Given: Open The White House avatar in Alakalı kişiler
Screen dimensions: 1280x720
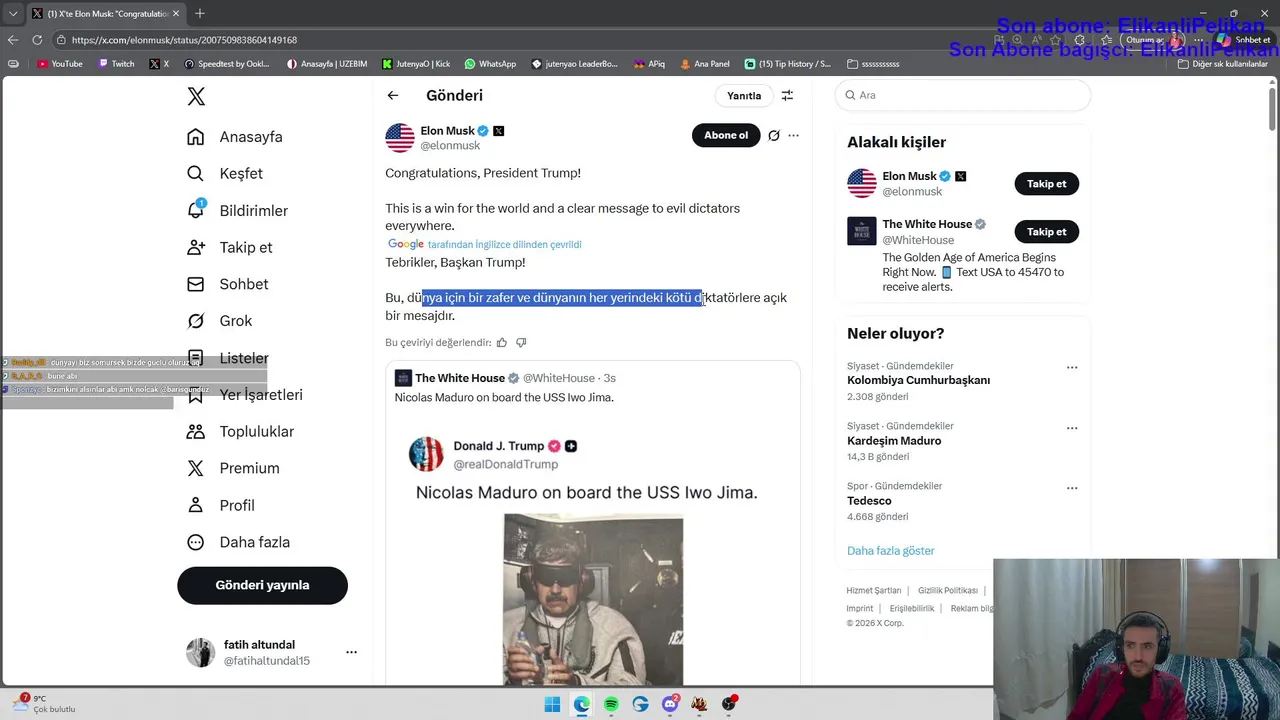Looking at the screenshot, I should coord(862,231).
